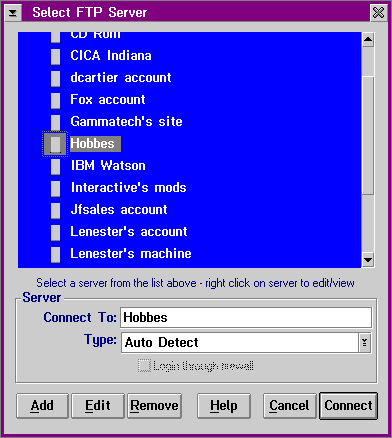Image resolution: width=392 pixels, height=438 pixels.
Task: Open the system menu in title bar
Action: coord(13,13)
